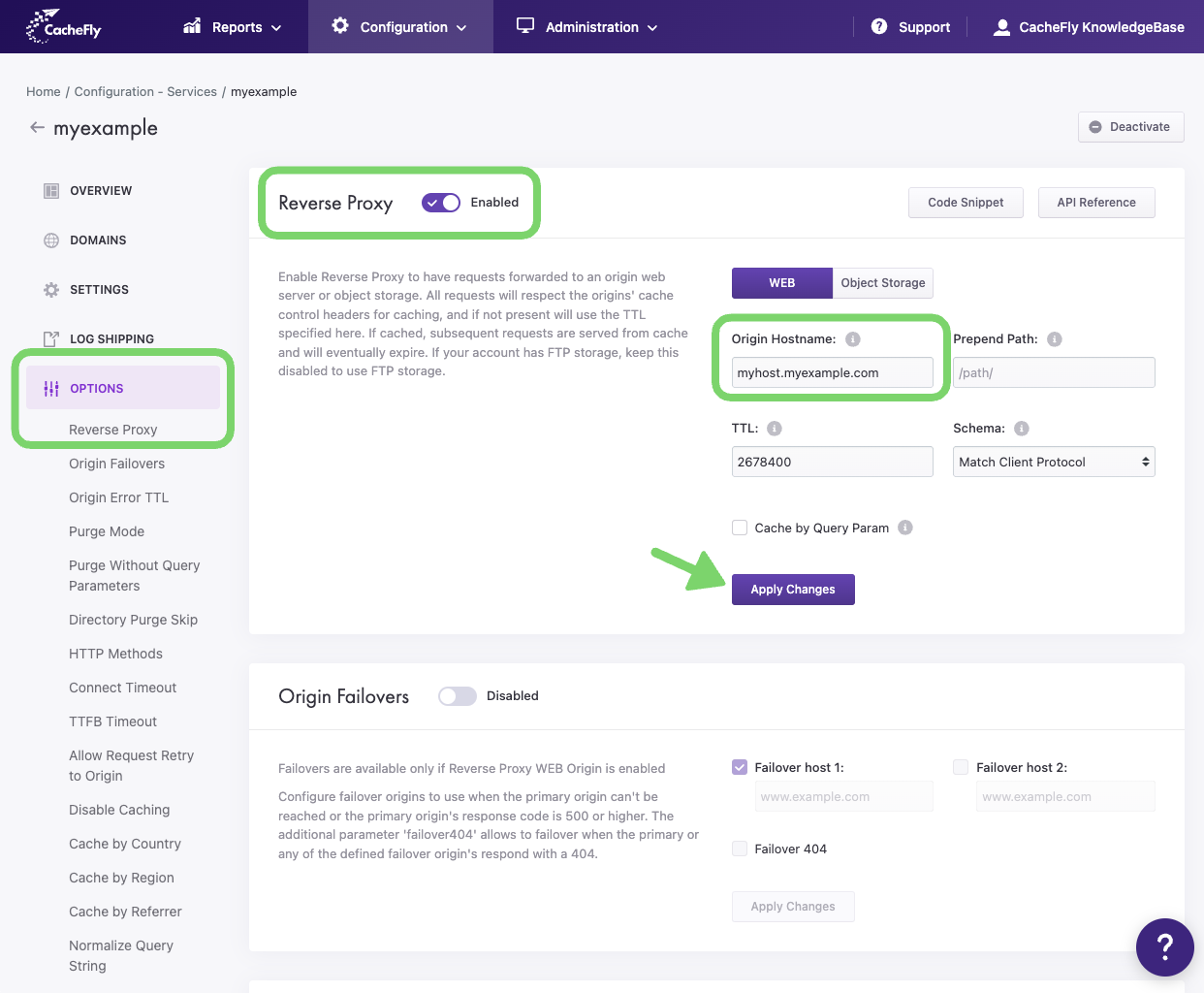This screenshot has width=1204, height=993.
Task: Open Origin Failovers in the sidebar
Action: pos(116,464)
